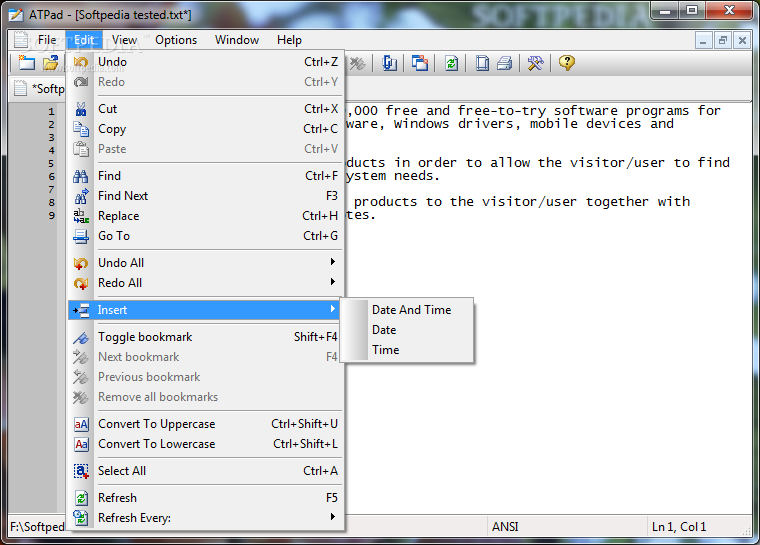Screen dimensions: 760x545
Task: Click the document icon left of File menu
Action: (x=20, y=40)
